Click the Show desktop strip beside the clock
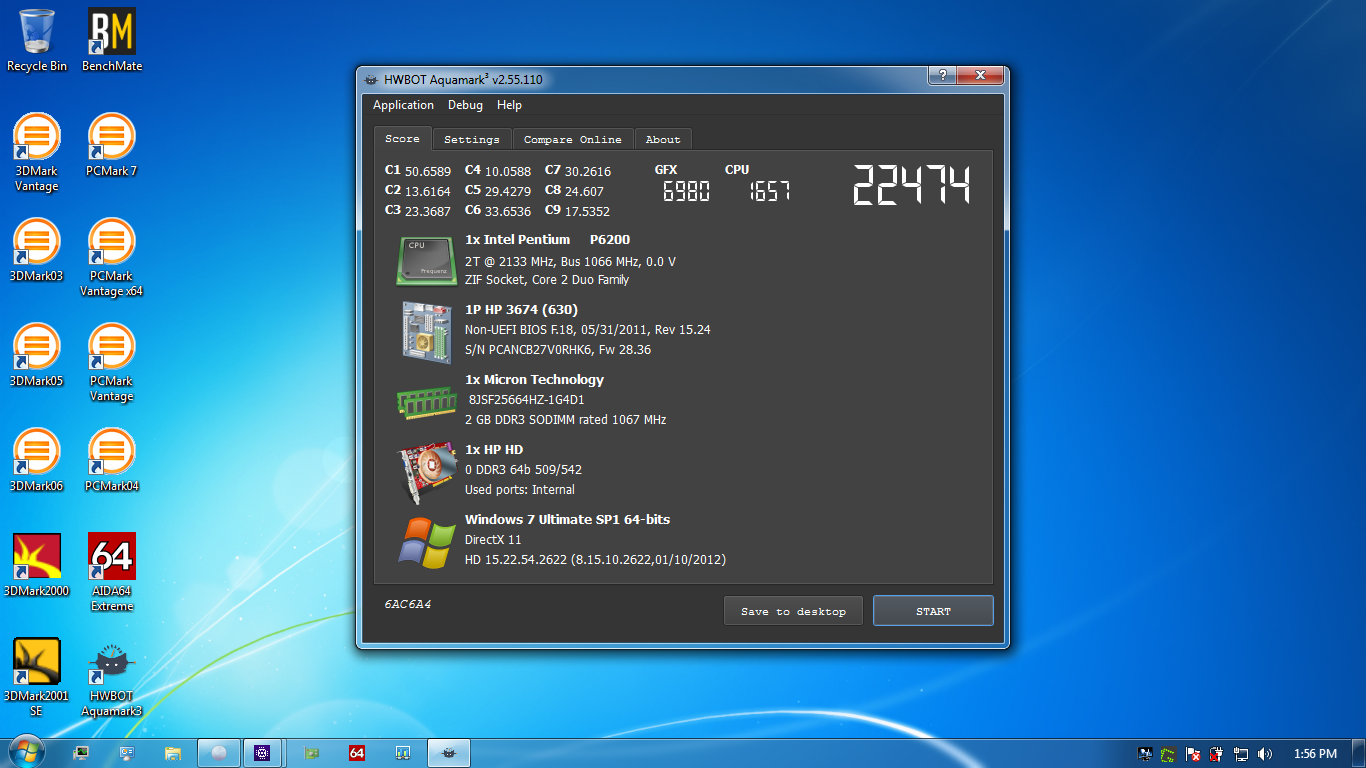 point(1359,753)
